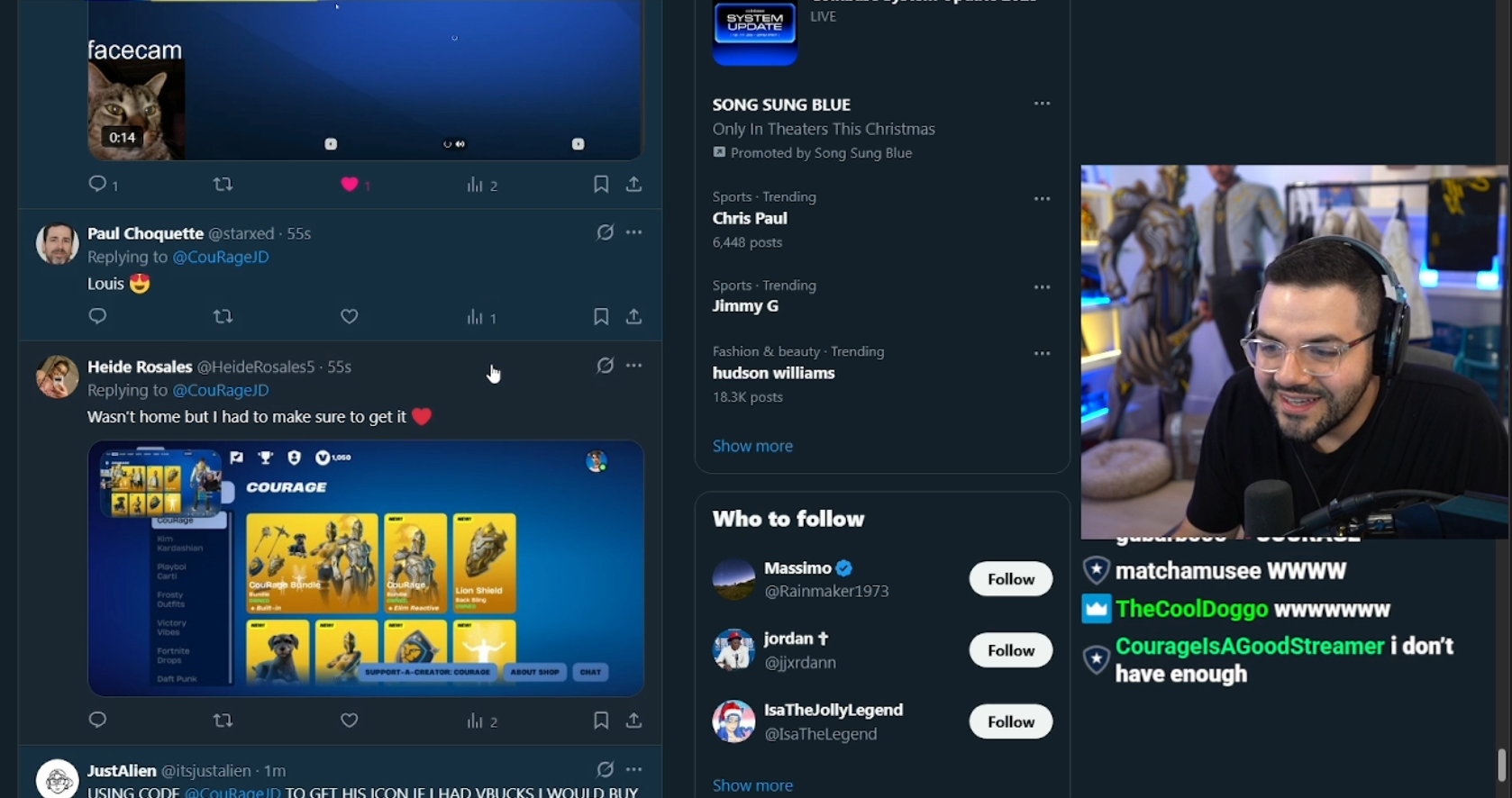Screen dimensions: 1512x798
Task: Repost Paul Choquette's Louis post
Action: pos(223,316)
